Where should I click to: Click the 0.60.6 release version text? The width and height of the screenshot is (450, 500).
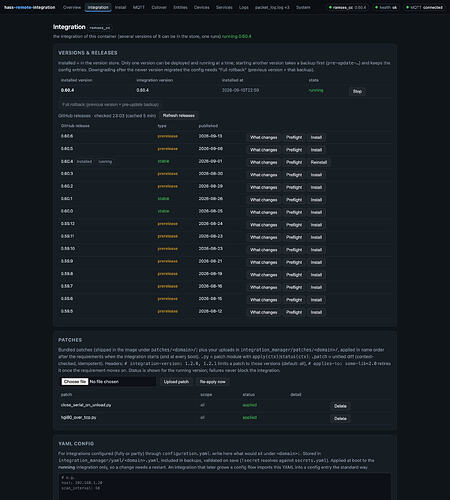click(67, 136)
